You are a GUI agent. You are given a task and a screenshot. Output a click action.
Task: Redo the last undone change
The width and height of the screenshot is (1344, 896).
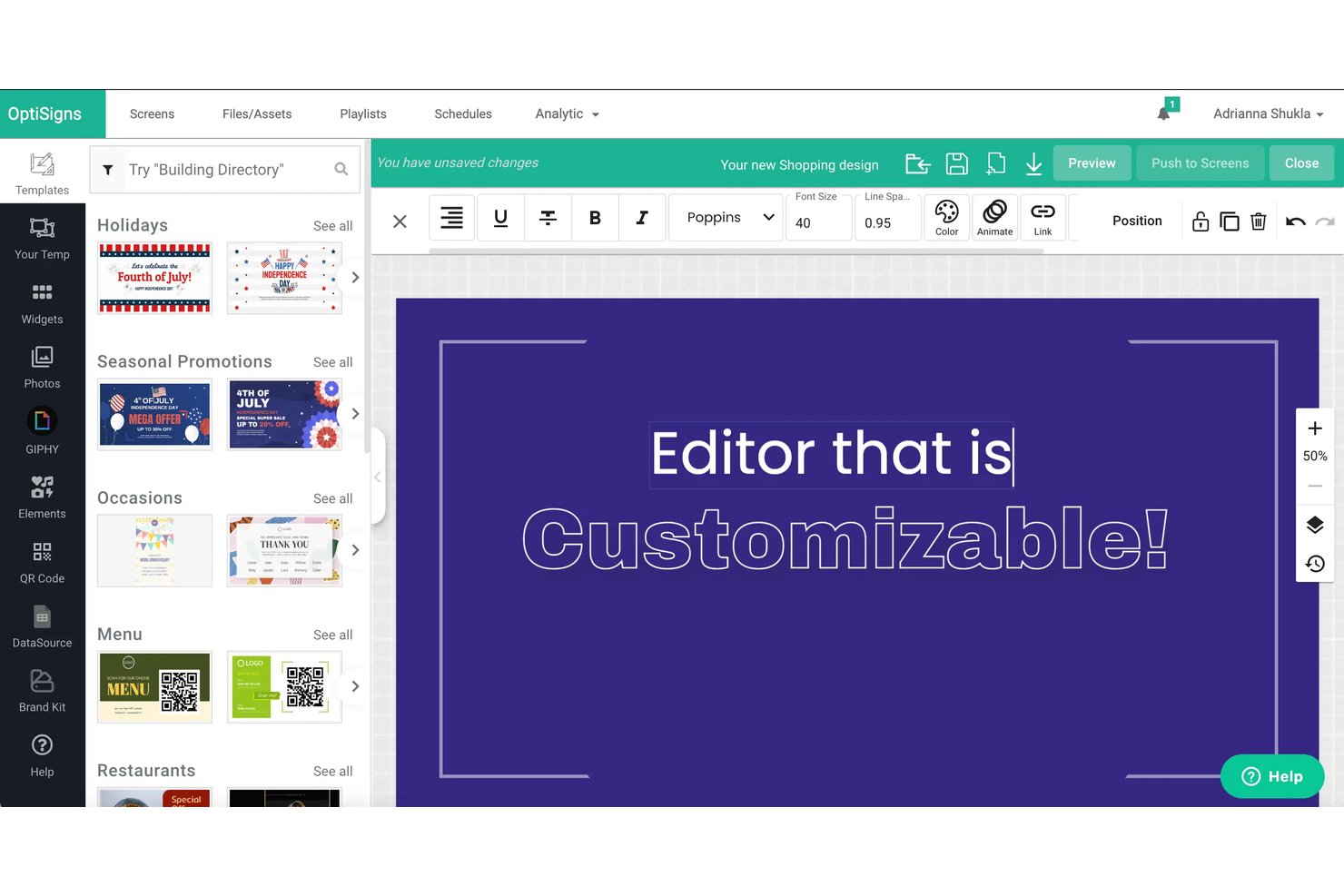click(x=1325, y=222)
